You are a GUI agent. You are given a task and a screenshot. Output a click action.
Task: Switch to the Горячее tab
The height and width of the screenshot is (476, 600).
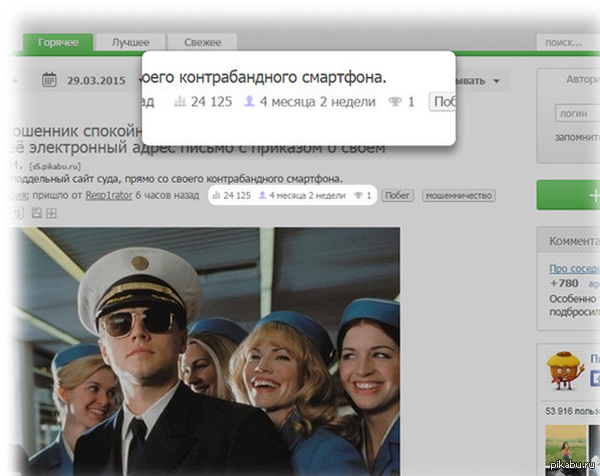(59, 42)
